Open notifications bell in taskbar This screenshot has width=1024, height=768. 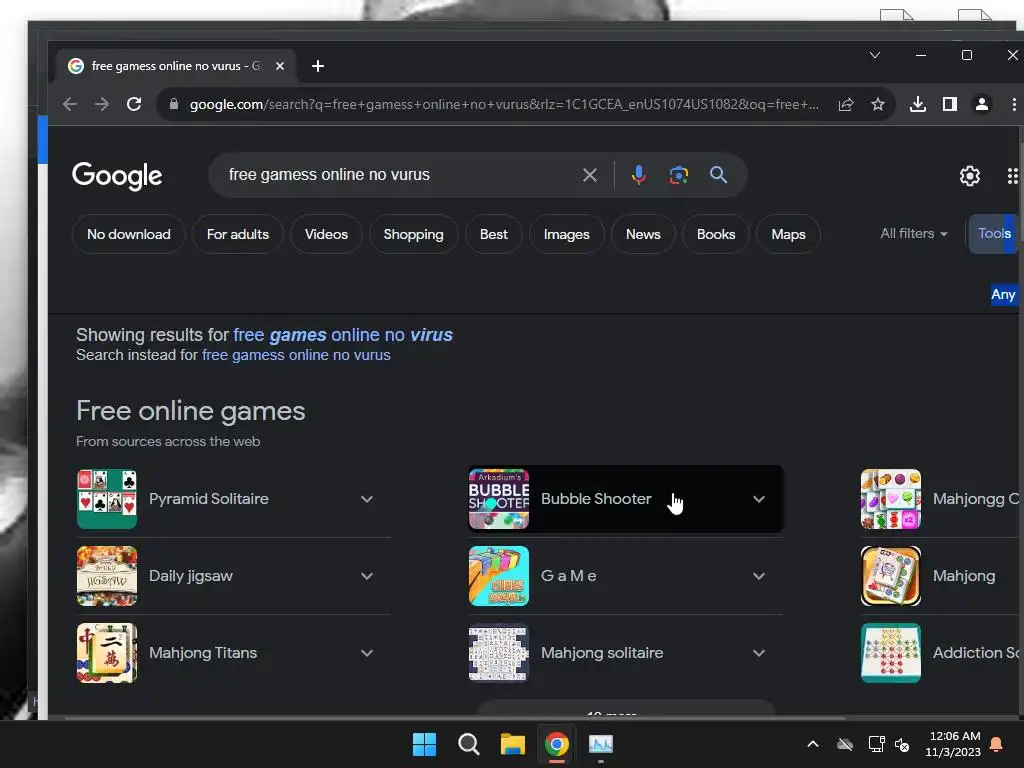[997, 744]
